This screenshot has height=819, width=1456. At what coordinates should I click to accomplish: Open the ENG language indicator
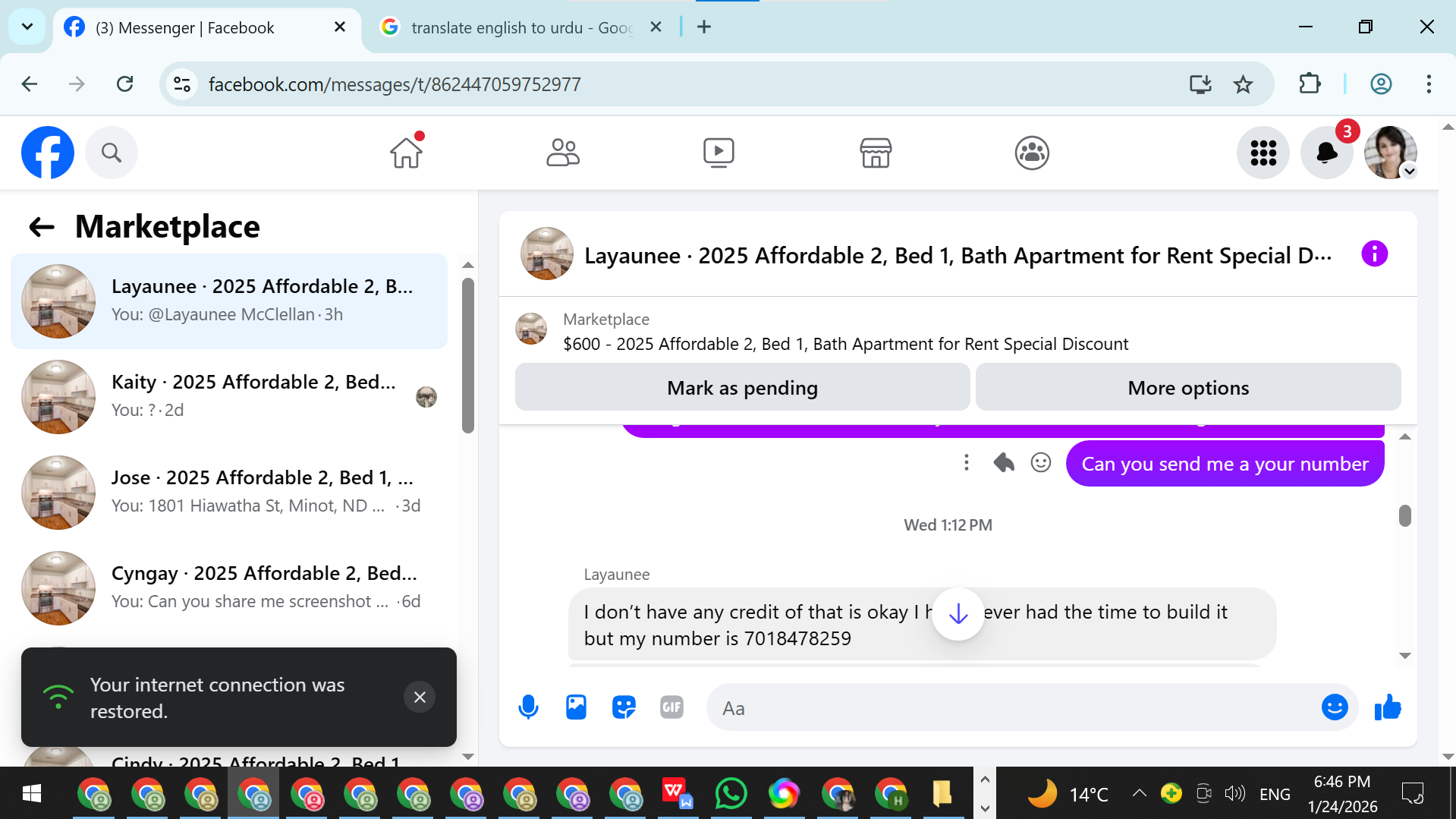pyautogui.click(x=1275, y=794)
